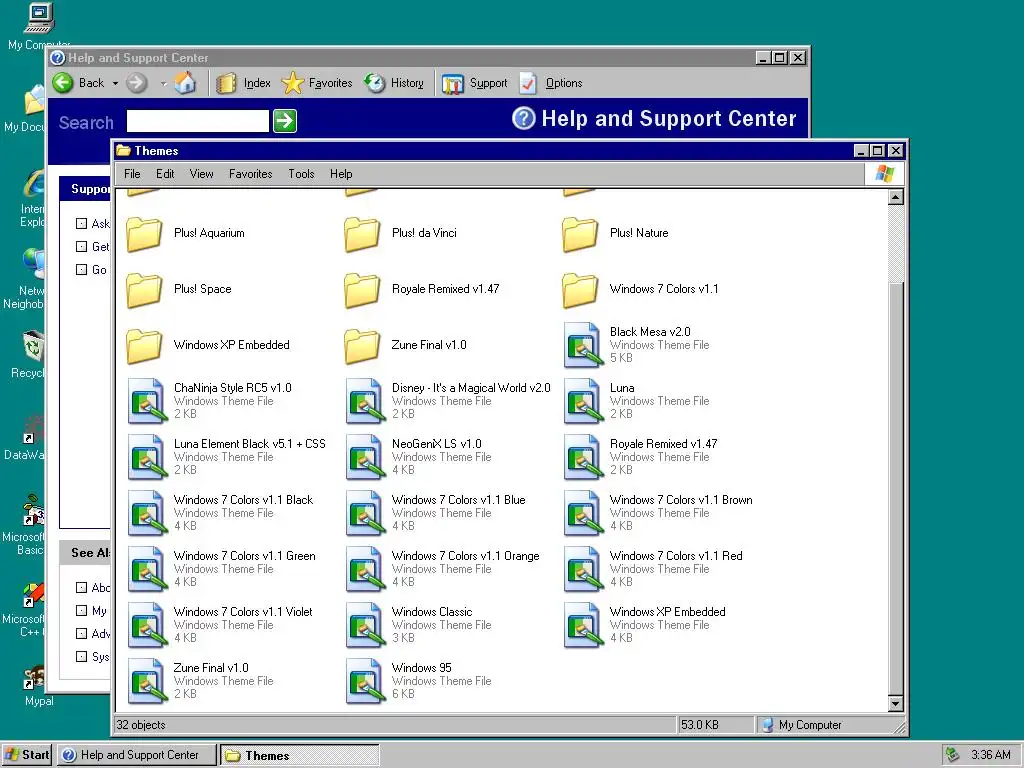Expand the 'Adv' See Also item

[92, 633]
